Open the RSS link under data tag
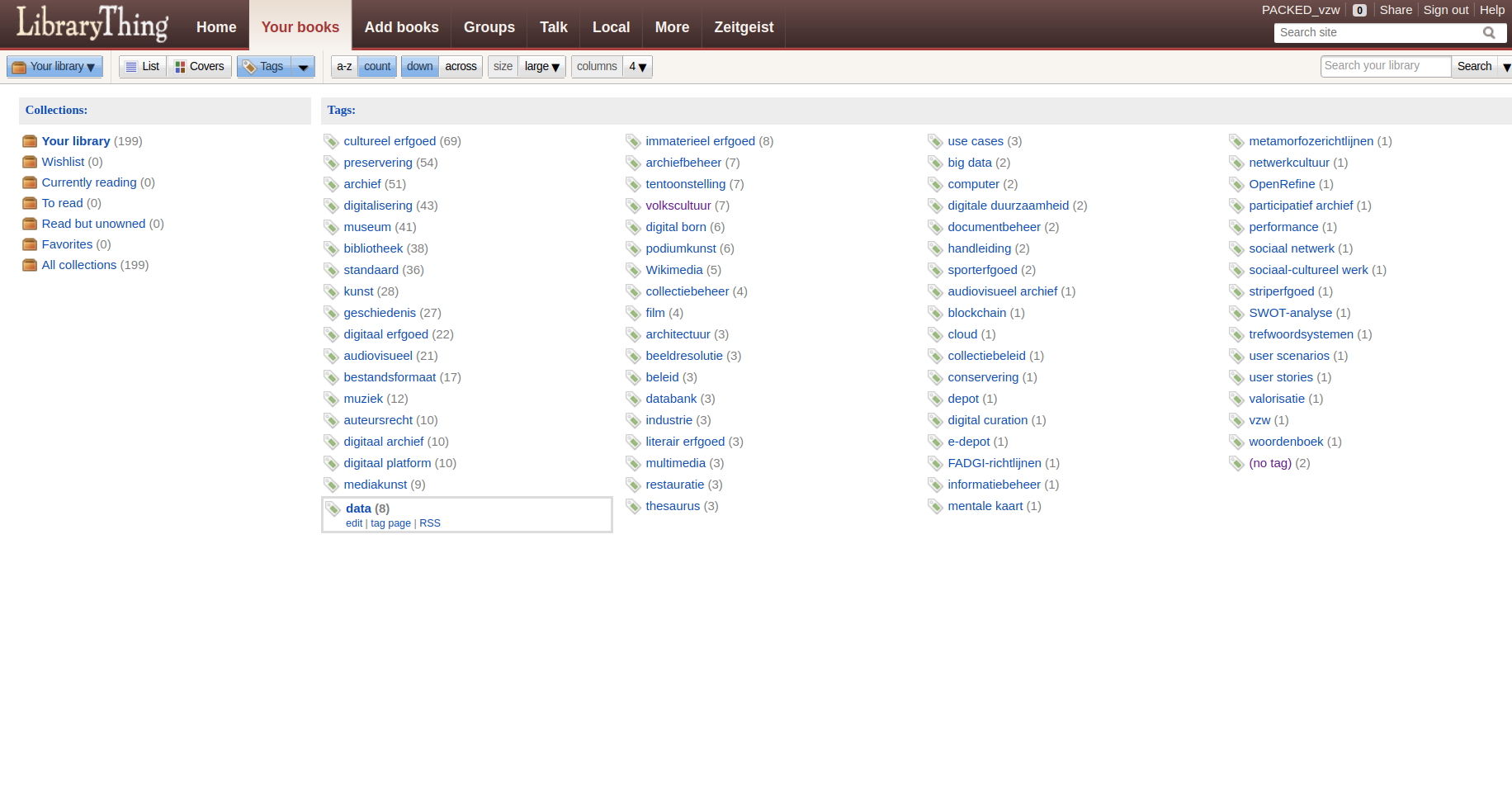The image size is (1512, 785). (x=429, y=523)
